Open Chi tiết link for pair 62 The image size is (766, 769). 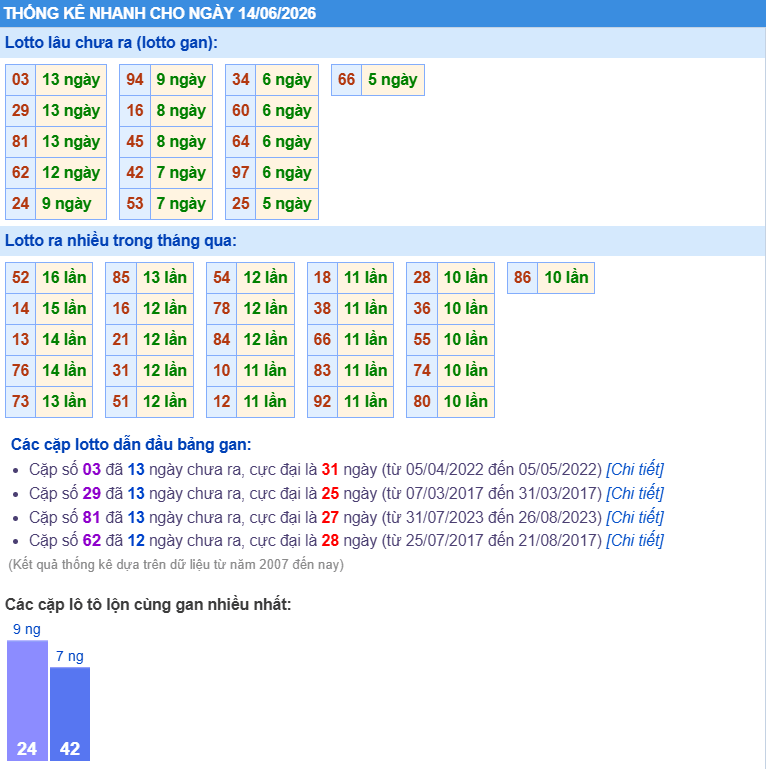point(635,540)
